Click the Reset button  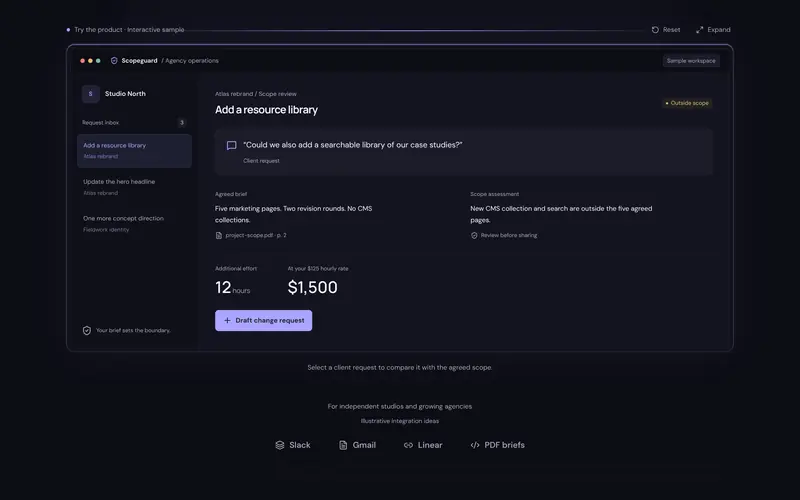[x=666, y=30]
